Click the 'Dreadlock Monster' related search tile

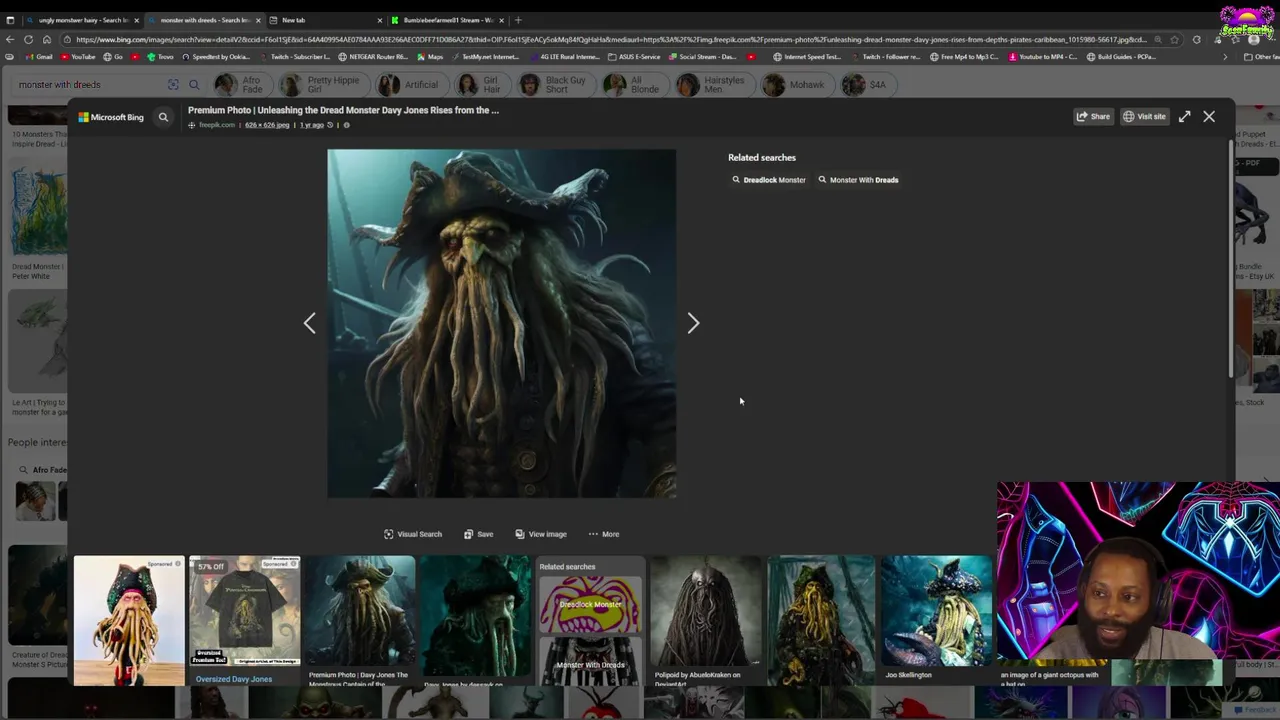pos(590,605)
